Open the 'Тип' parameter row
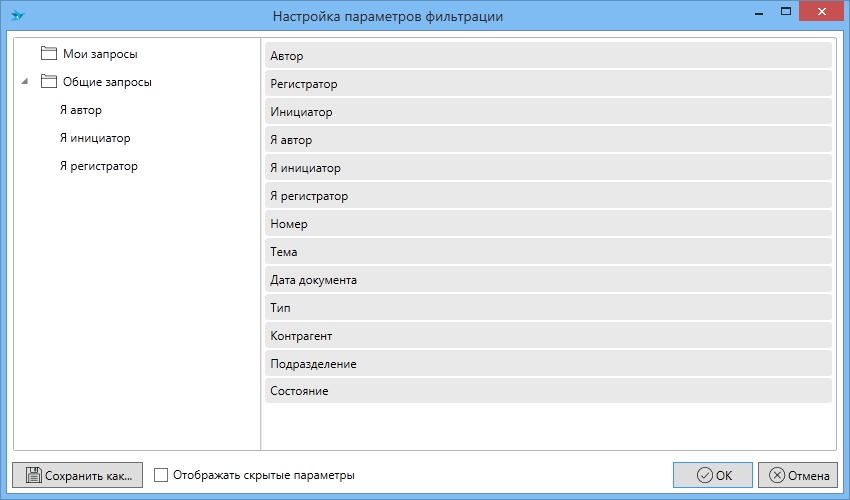Screen dimensions: 850x500 point(548,308)
